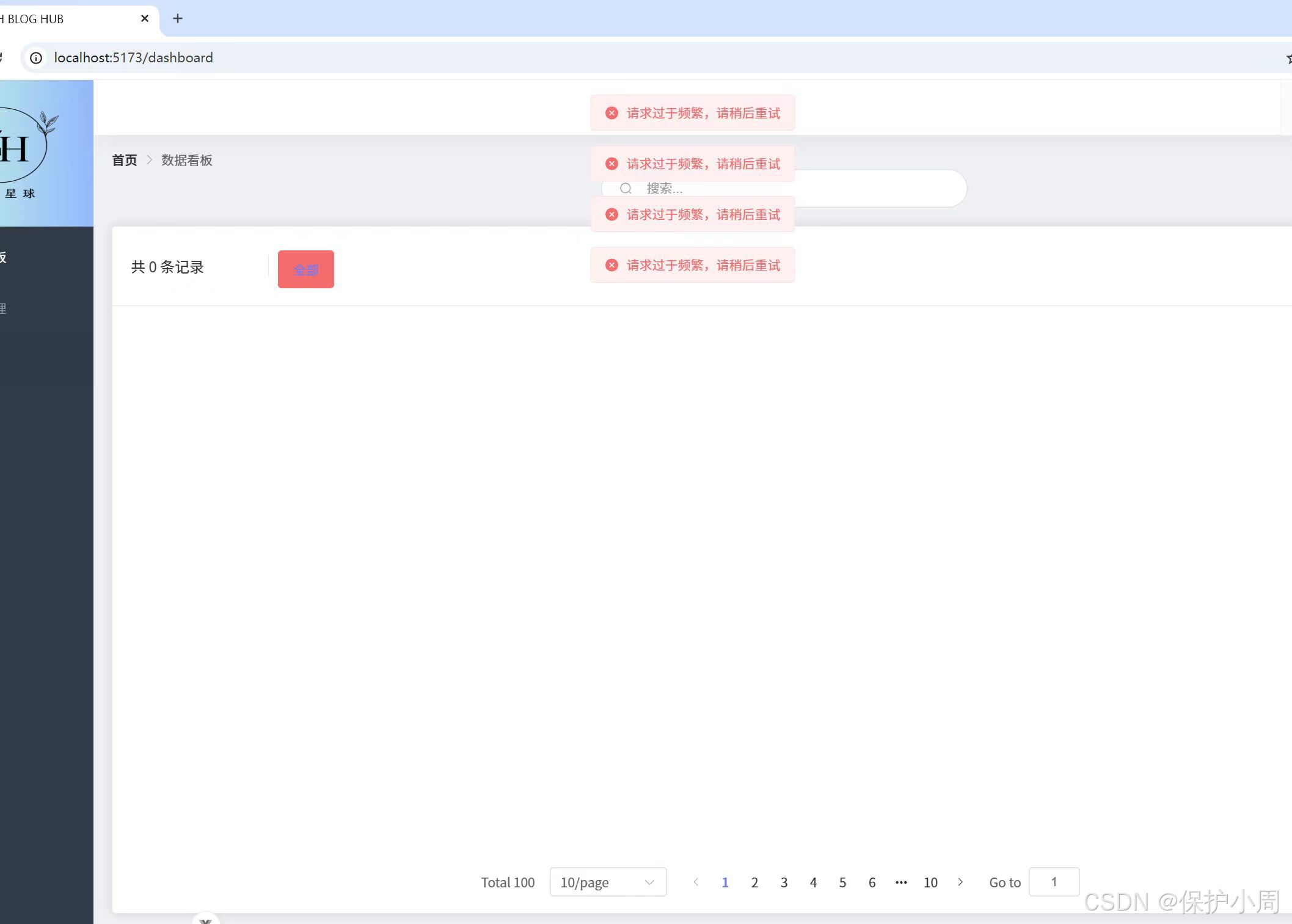
Task: Expand the more pages ellipsis
Action: [901, 882]
